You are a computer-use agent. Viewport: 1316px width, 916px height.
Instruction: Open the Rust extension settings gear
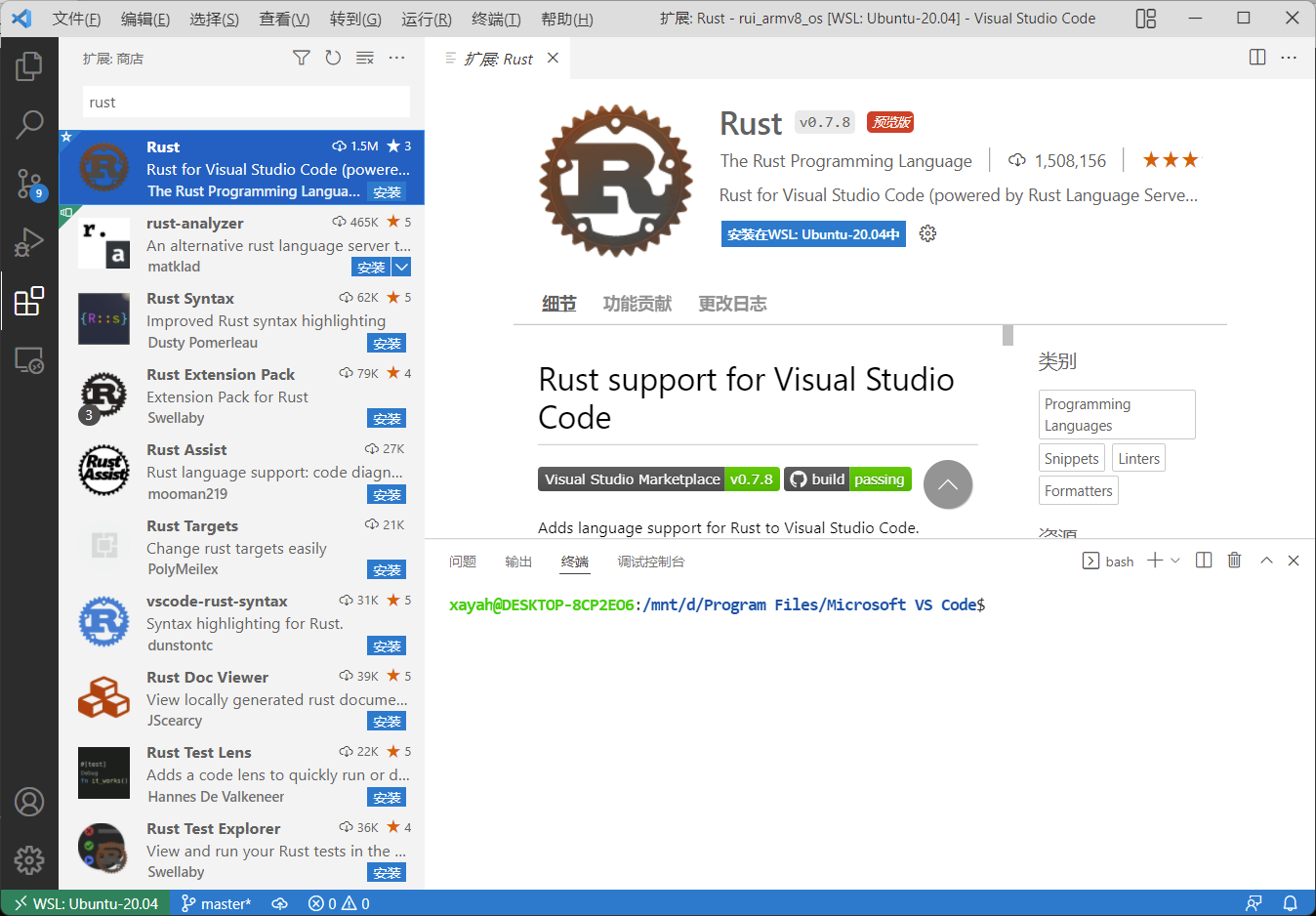tap(927, 233)
